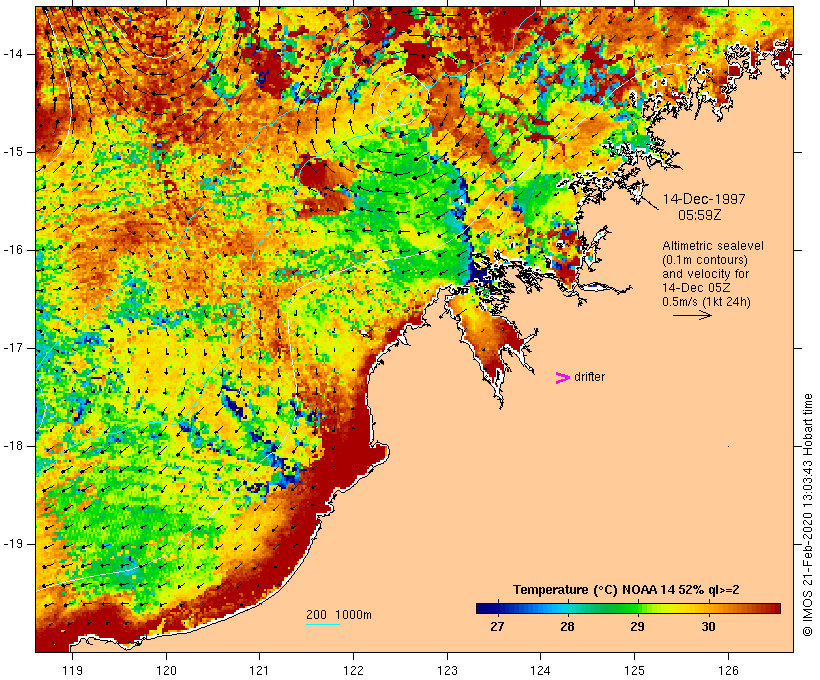
Task: Click 'Altimetric sealevel' caption line
Action: coord(713,246)
